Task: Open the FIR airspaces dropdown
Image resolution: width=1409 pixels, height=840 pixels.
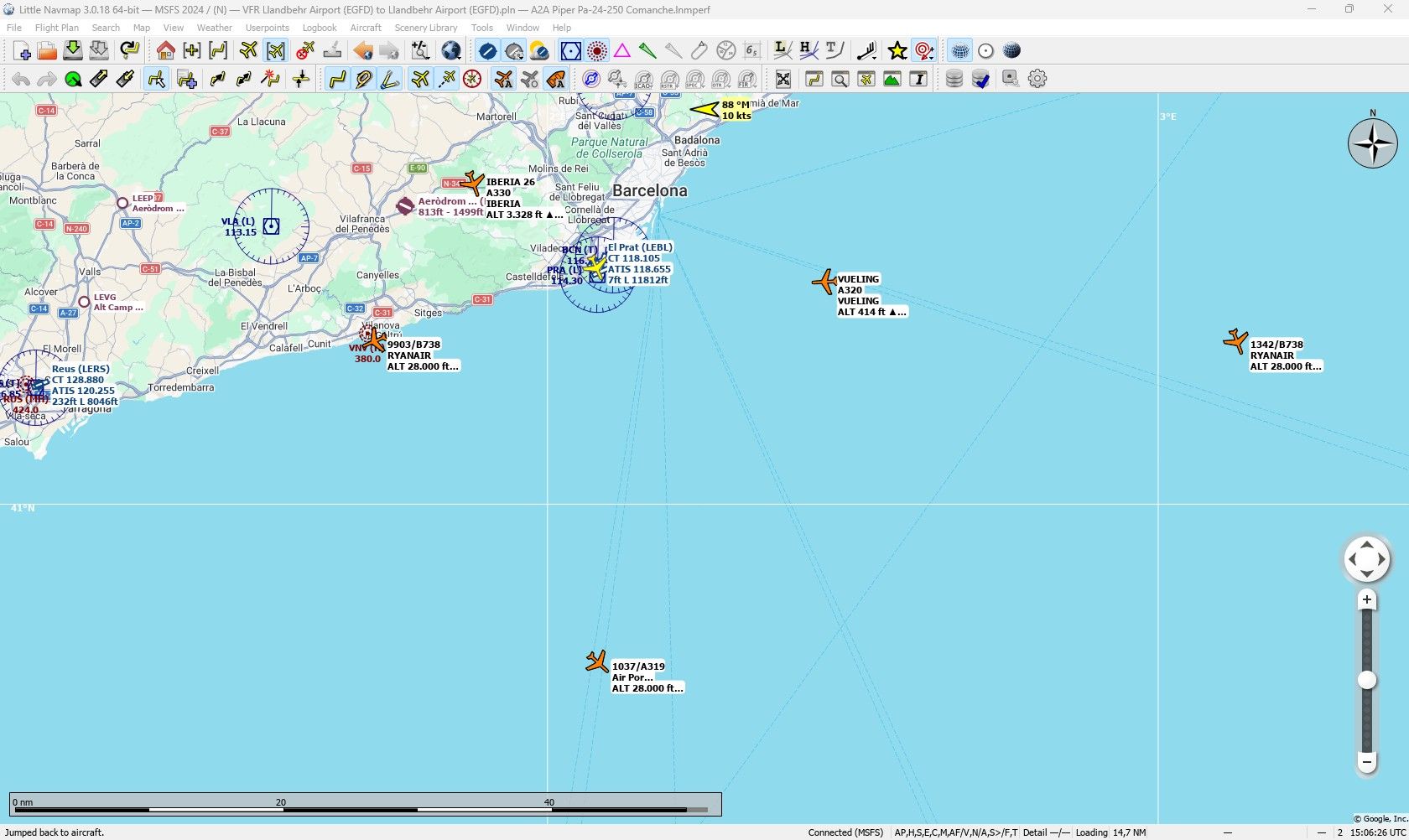Action: (747, 80)
